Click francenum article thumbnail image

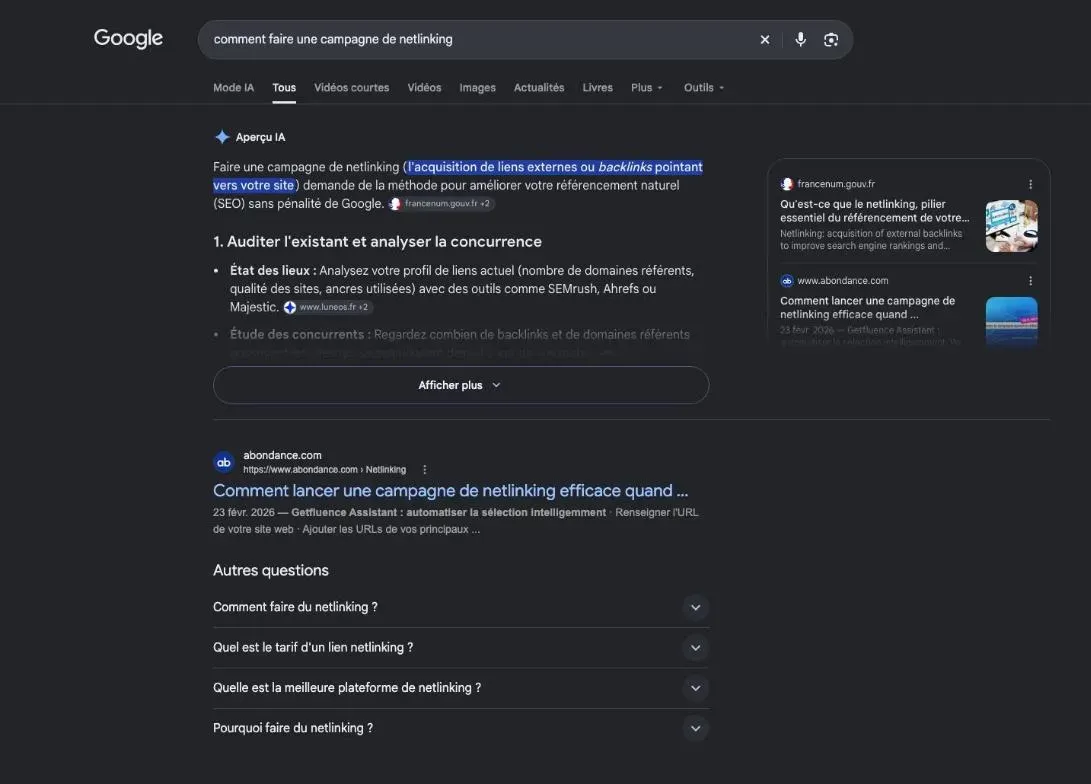(1012, 226)
